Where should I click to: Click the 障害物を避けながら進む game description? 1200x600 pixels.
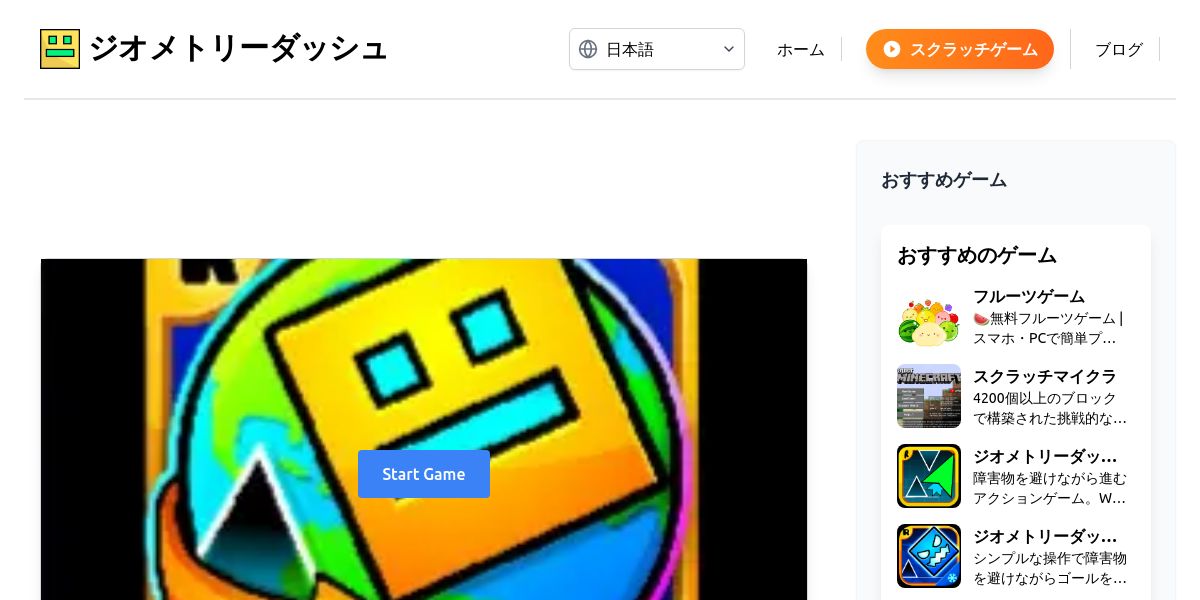point(1050,488)
